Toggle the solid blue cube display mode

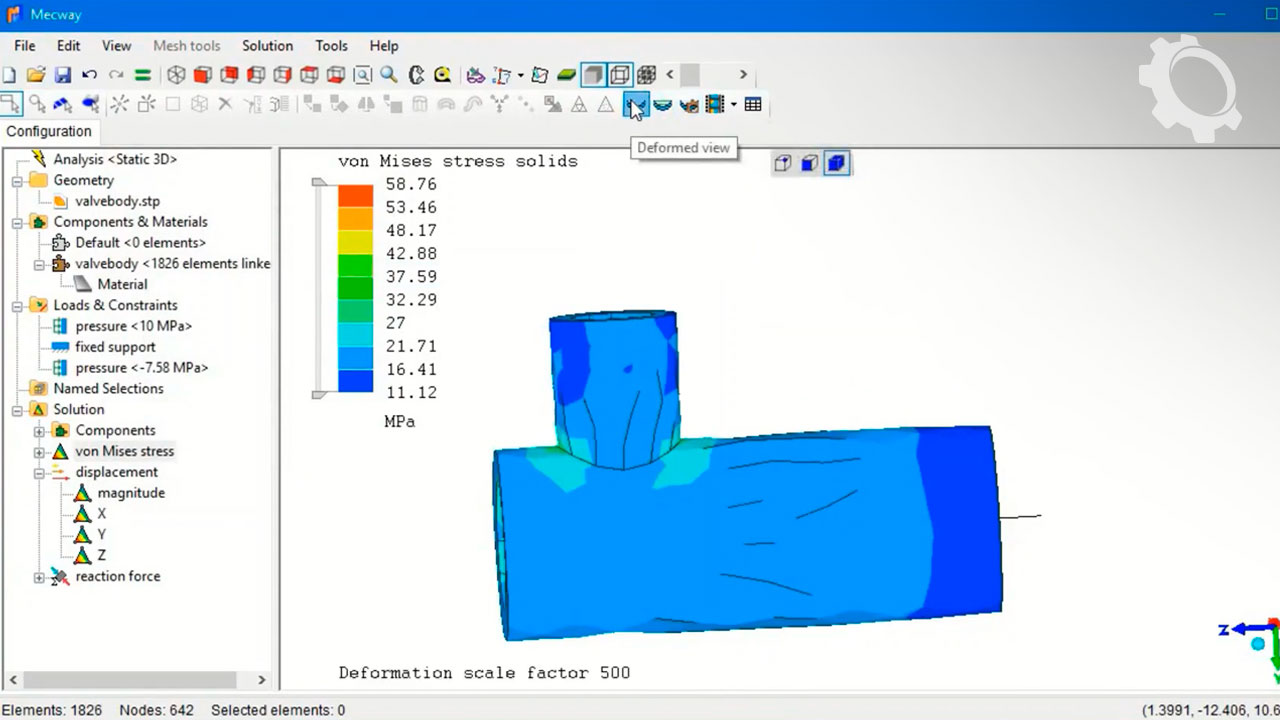coord(837,163)
